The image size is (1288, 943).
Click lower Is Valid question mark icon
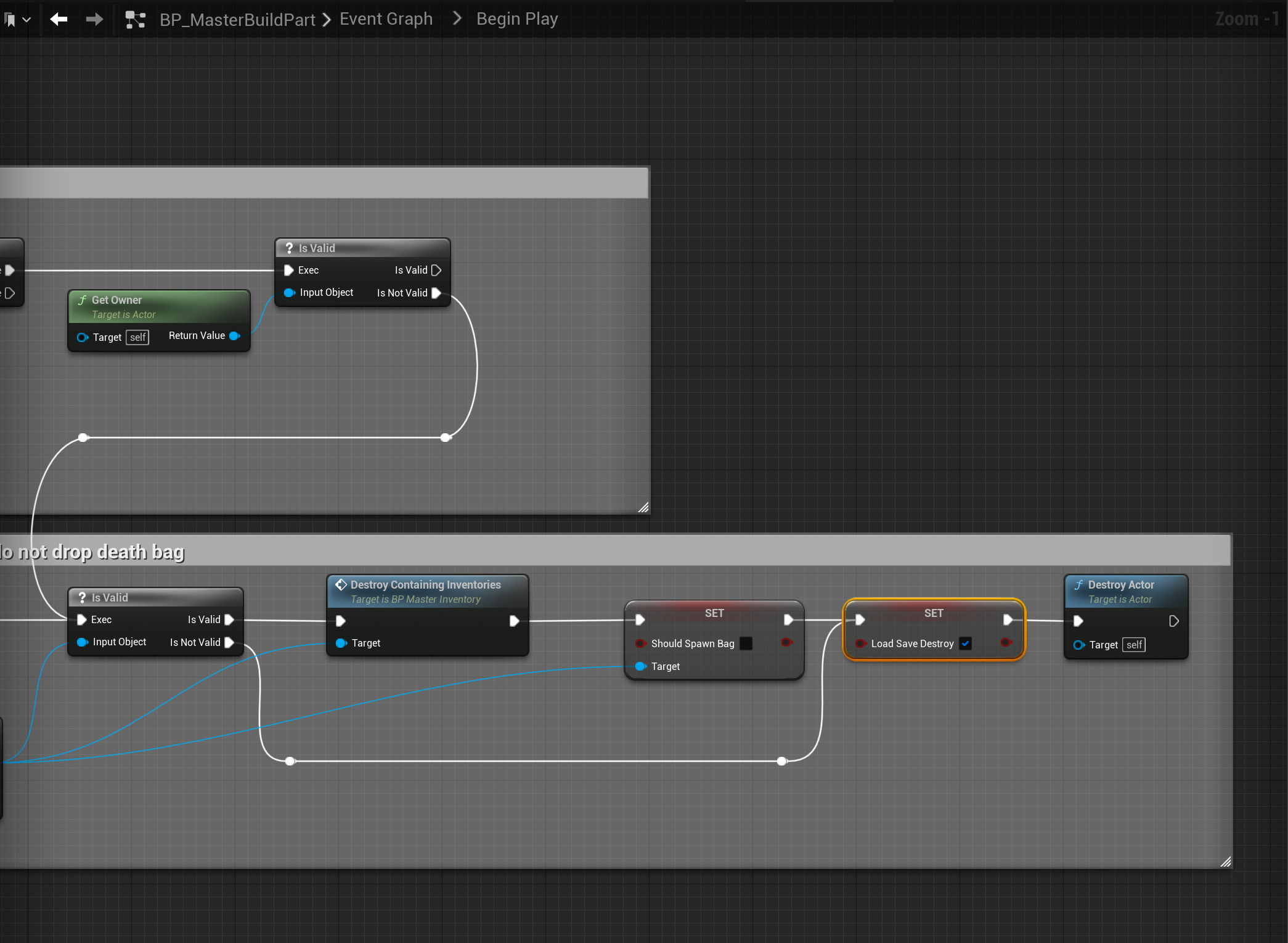[x=82, y=597]
